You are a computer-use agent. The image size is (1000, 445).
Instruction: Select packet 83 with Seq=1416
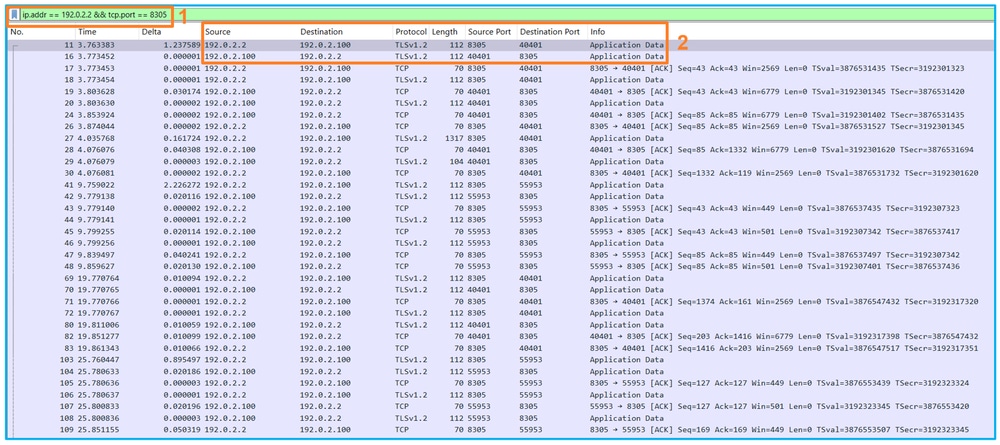coord(501,348)
